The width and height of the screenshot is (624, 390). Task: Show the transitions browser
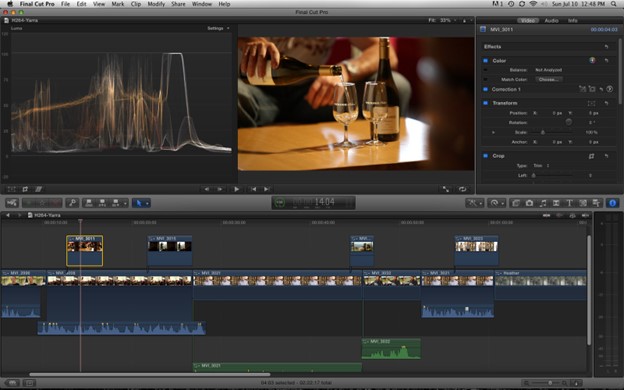tap(556, 203)
